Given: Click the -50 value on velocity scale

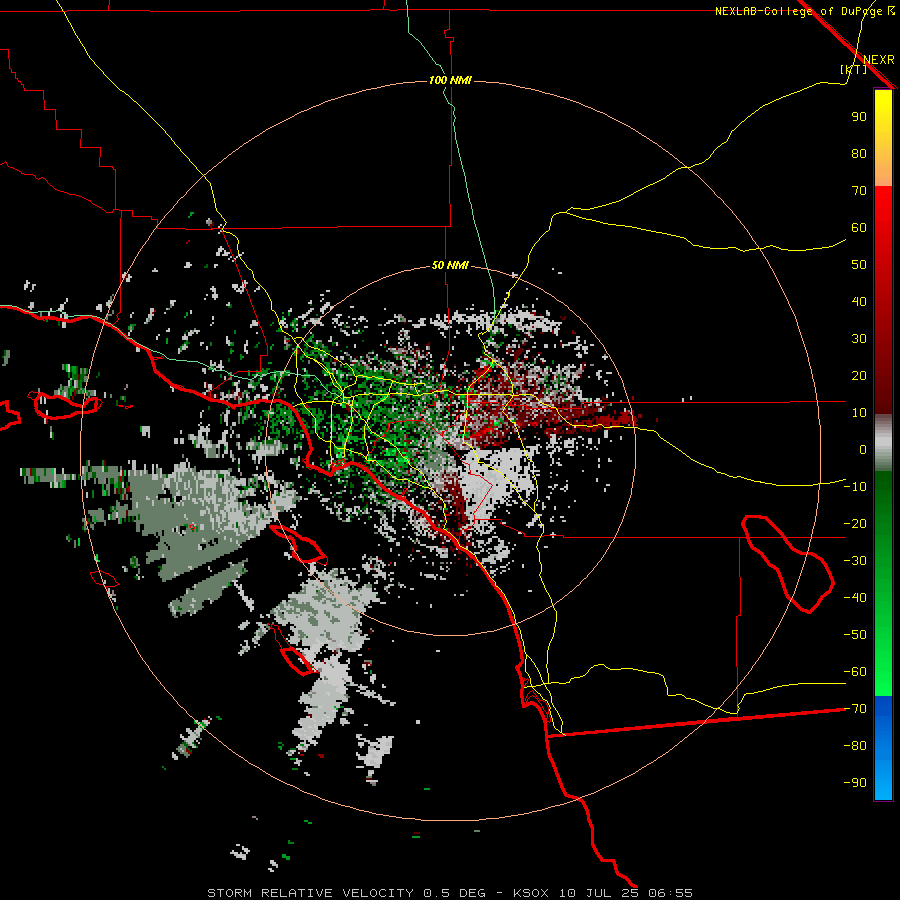Looking at the screenshot, I should click(x=855, y=635).
